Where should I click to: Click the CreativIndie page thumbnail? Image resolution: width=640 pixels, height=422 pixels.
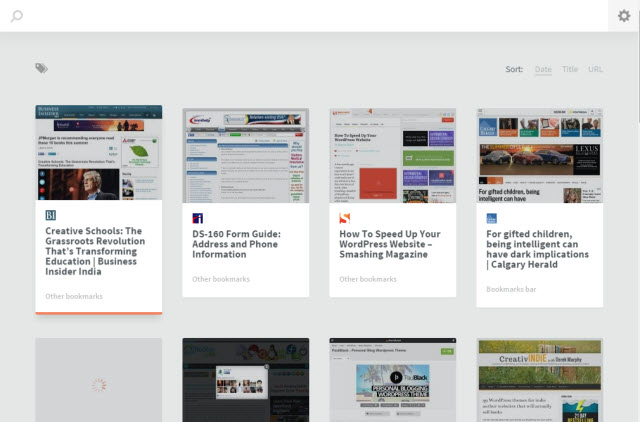pyautogui.click(x=540, y=380)
